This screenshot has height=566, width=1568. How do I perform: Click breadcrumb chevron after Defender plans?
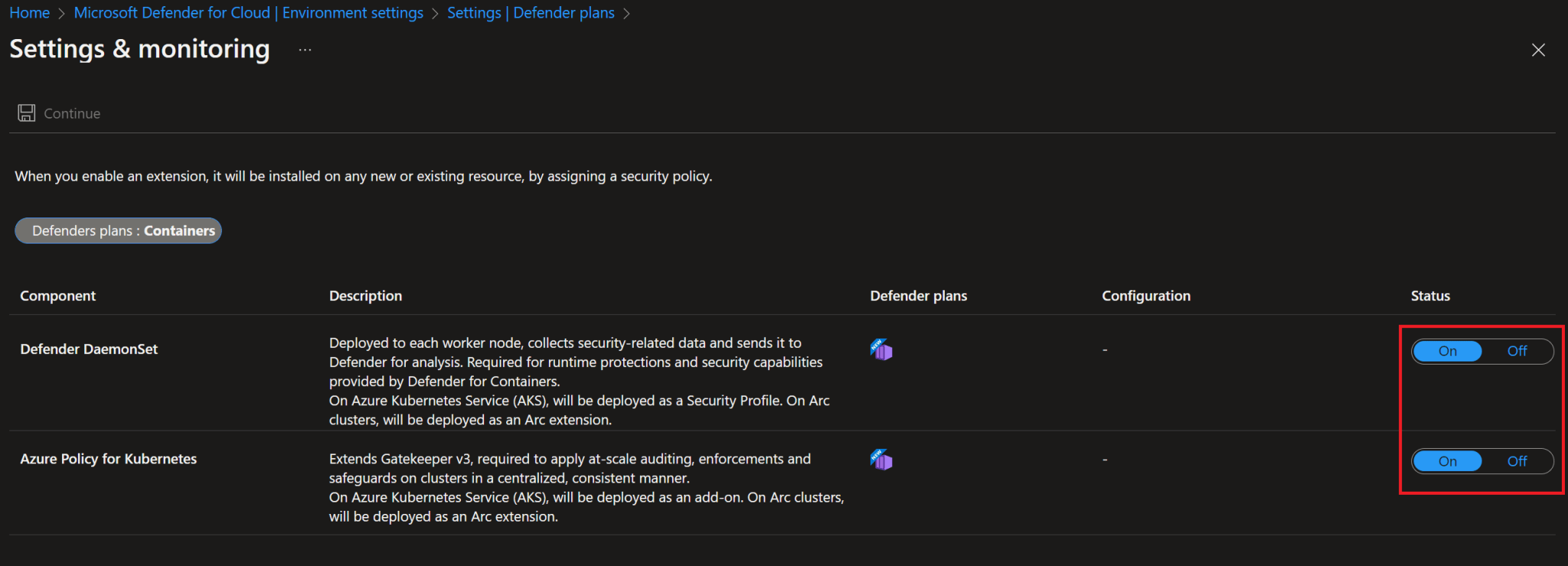pyautogui.click(x=626, y=14)
